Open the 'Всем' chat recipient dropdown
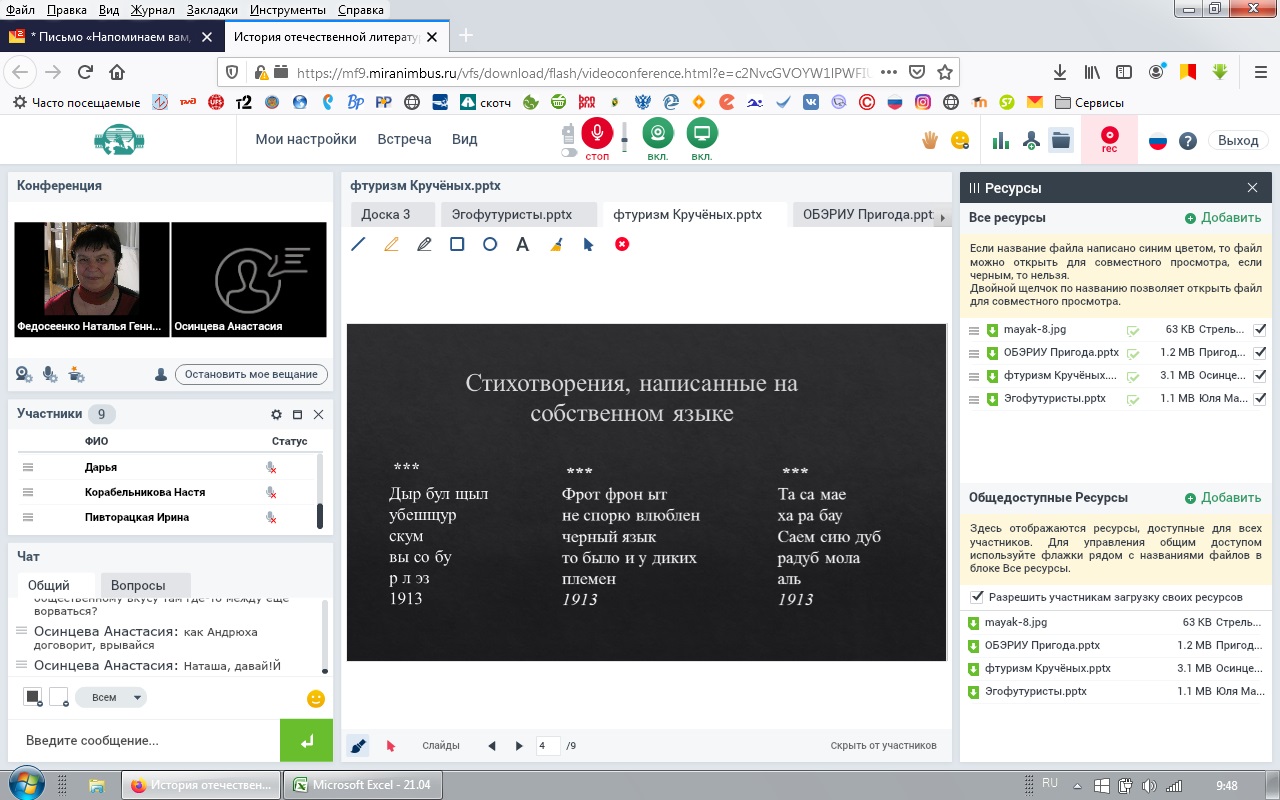This screenshot has width=1280, height=800. [x=111, y=697]
